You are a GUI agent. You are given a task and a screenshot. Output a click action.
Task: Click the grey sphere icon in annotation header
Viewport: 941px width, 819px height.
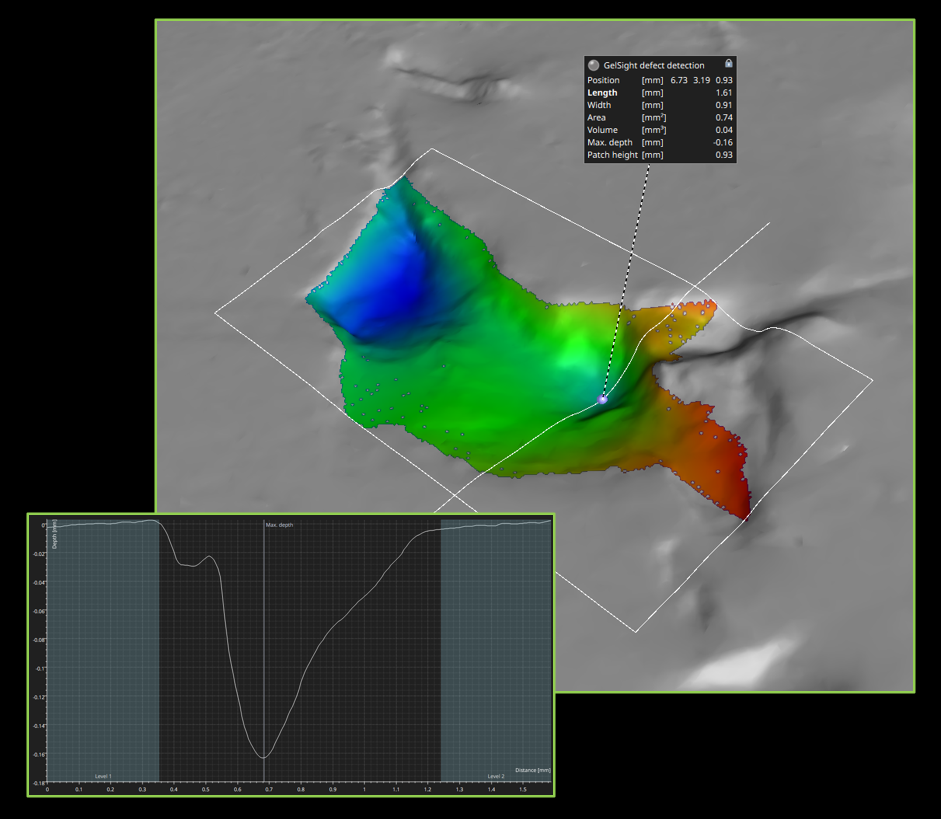click(x=594, y=65)
